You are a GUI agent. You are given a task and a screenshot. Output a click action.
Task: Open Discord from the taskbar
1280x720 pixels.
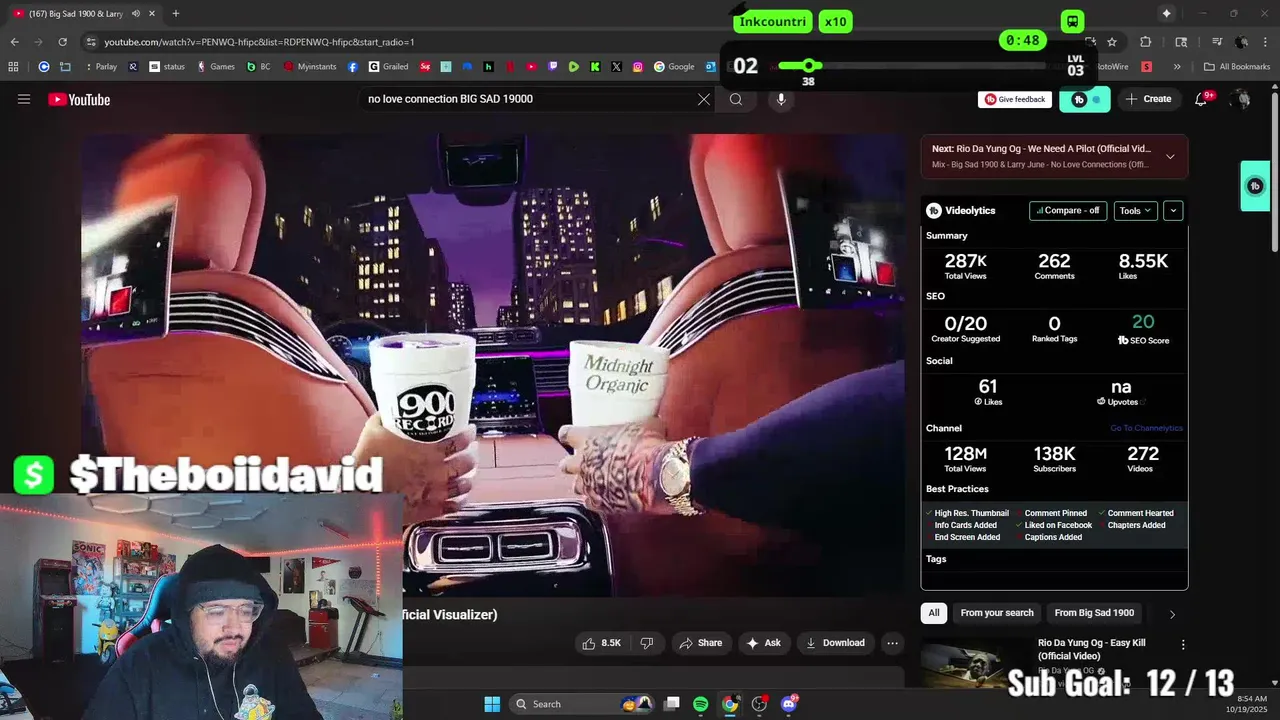[x=789, y=704]
